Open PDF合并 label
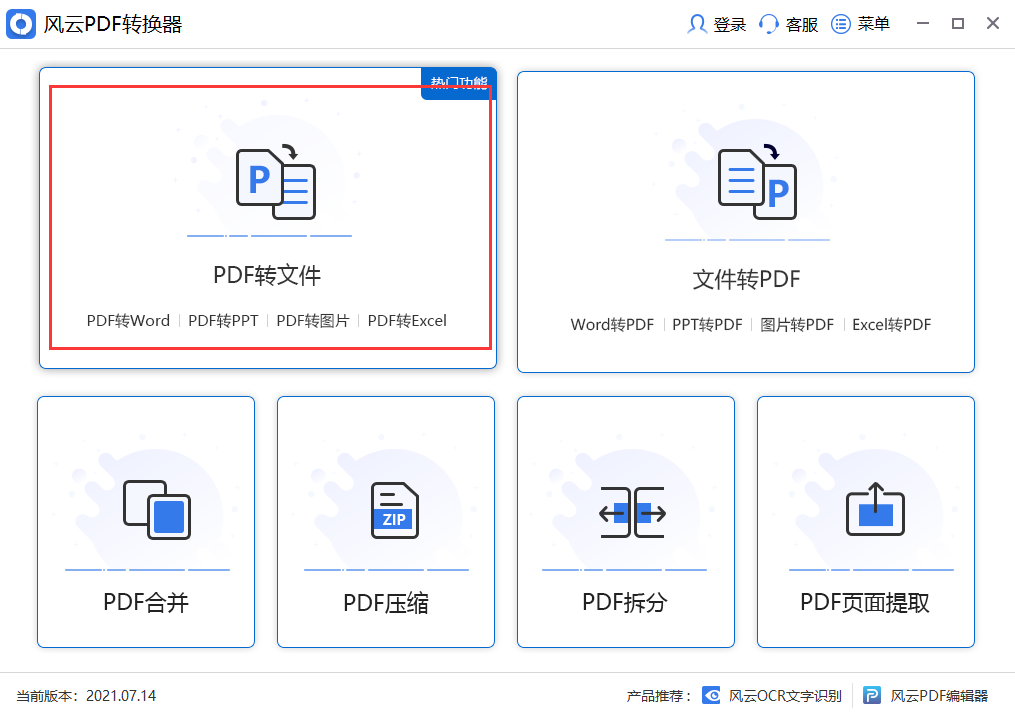 click(x=146, y=602)
